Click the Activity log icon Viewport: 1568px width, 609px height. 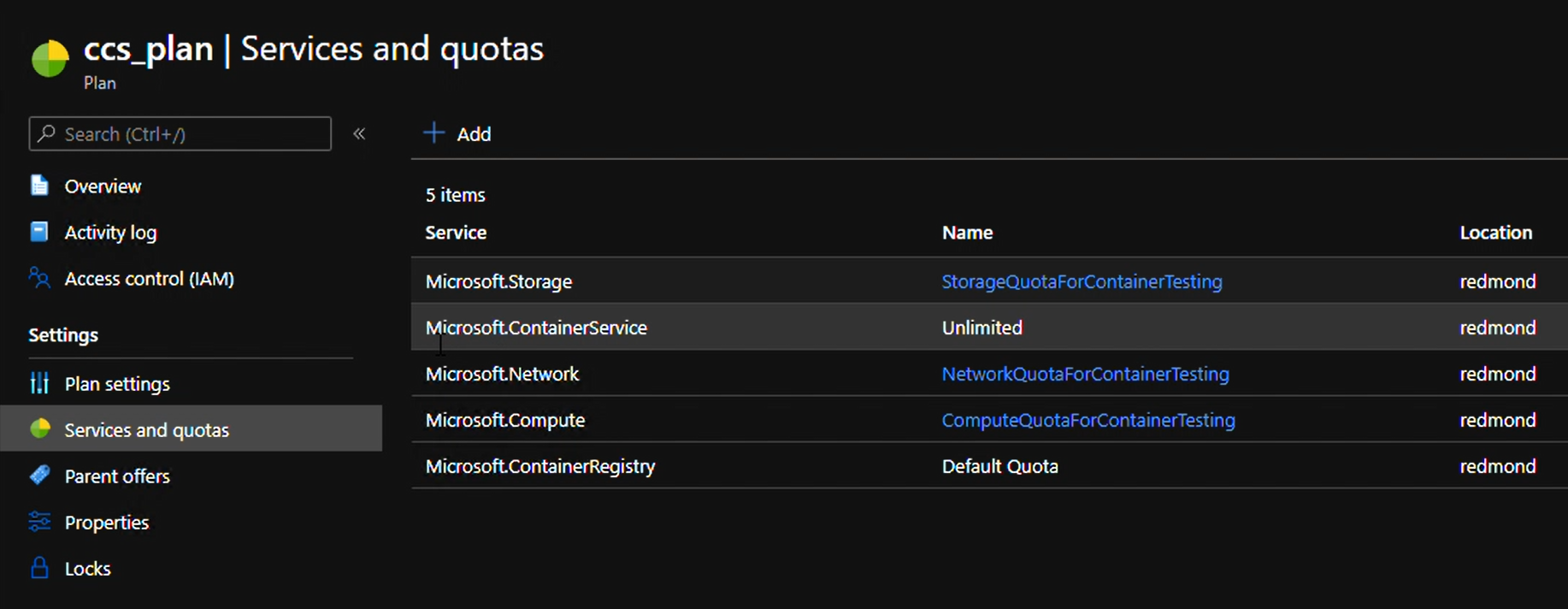pos(39,232)
